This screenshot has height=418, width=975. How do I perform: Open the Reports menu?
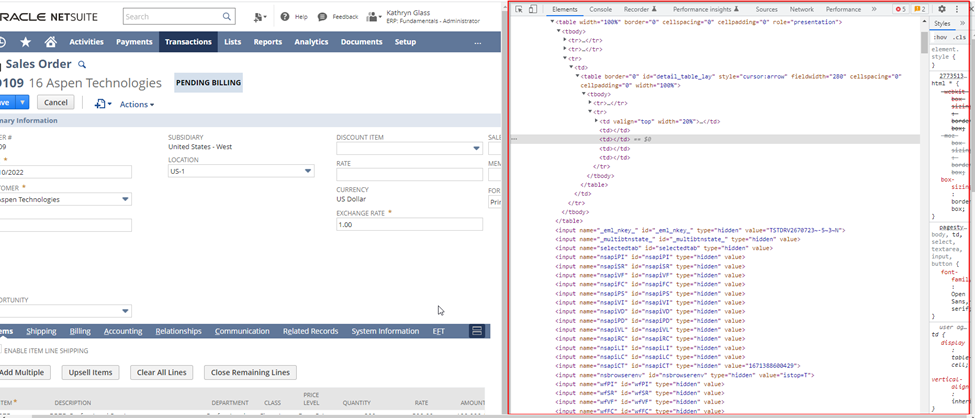pos(267,42)
